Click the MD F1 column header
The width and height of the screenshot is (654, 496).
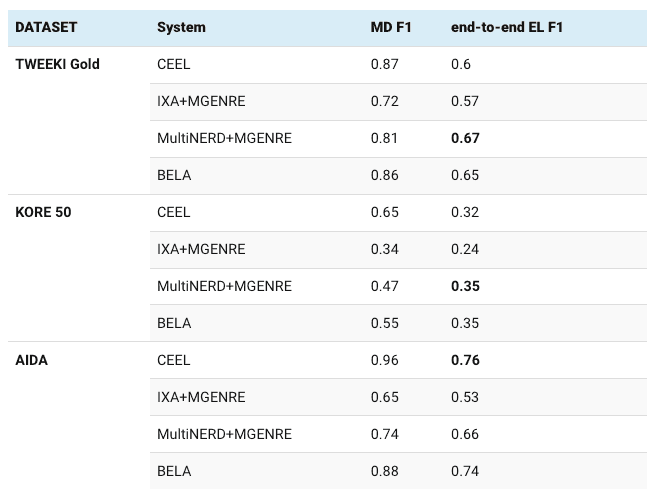tap(391, 27)
